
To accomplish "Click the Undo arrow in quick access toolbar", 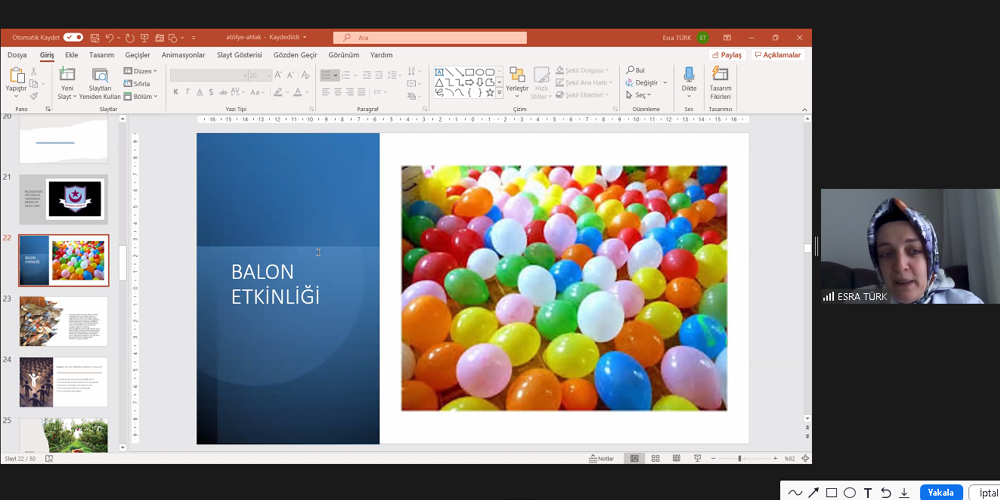I will [x=110, y=38].
